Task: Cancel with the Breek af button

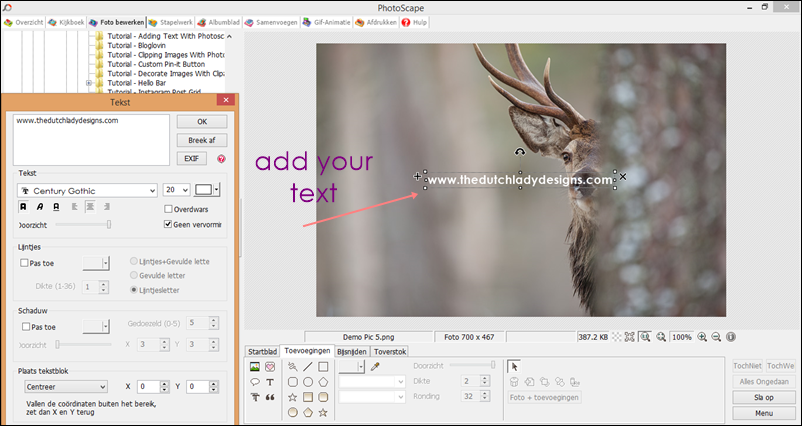Action: coord(202,140)
